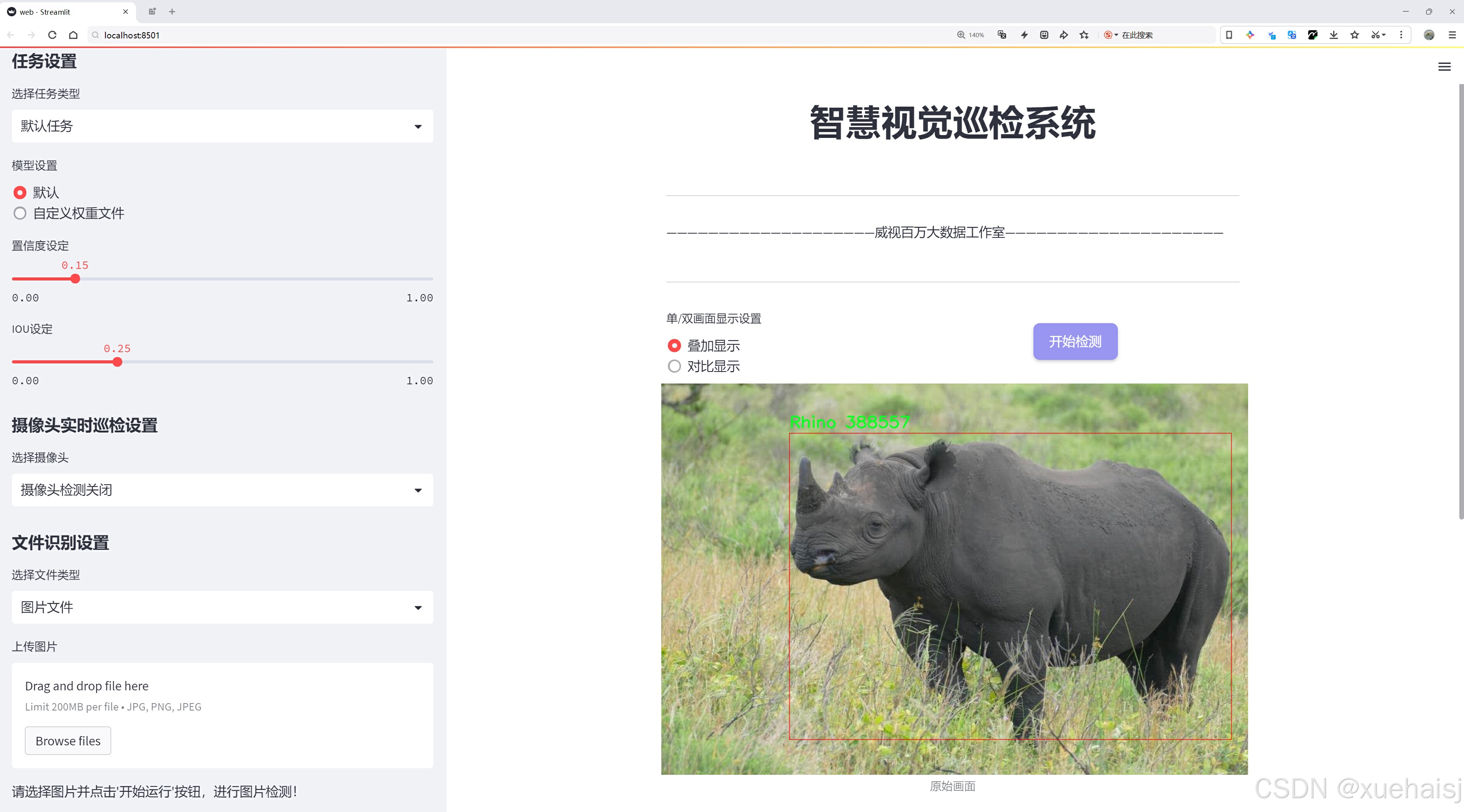Click the downloads arrow icon
This screenshot has height=812, width=1464.
click(x=1333, y=35)
